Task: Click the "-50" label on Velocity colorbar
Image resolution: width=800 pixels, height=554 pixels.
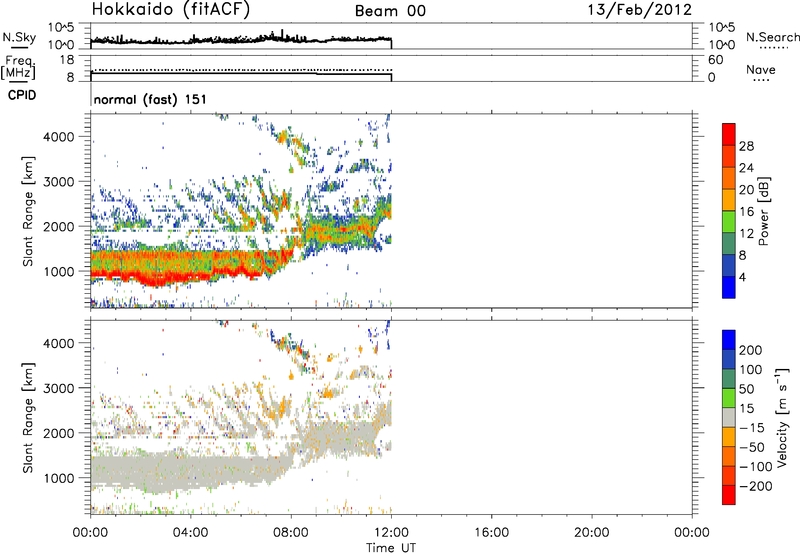Action: 752,447
